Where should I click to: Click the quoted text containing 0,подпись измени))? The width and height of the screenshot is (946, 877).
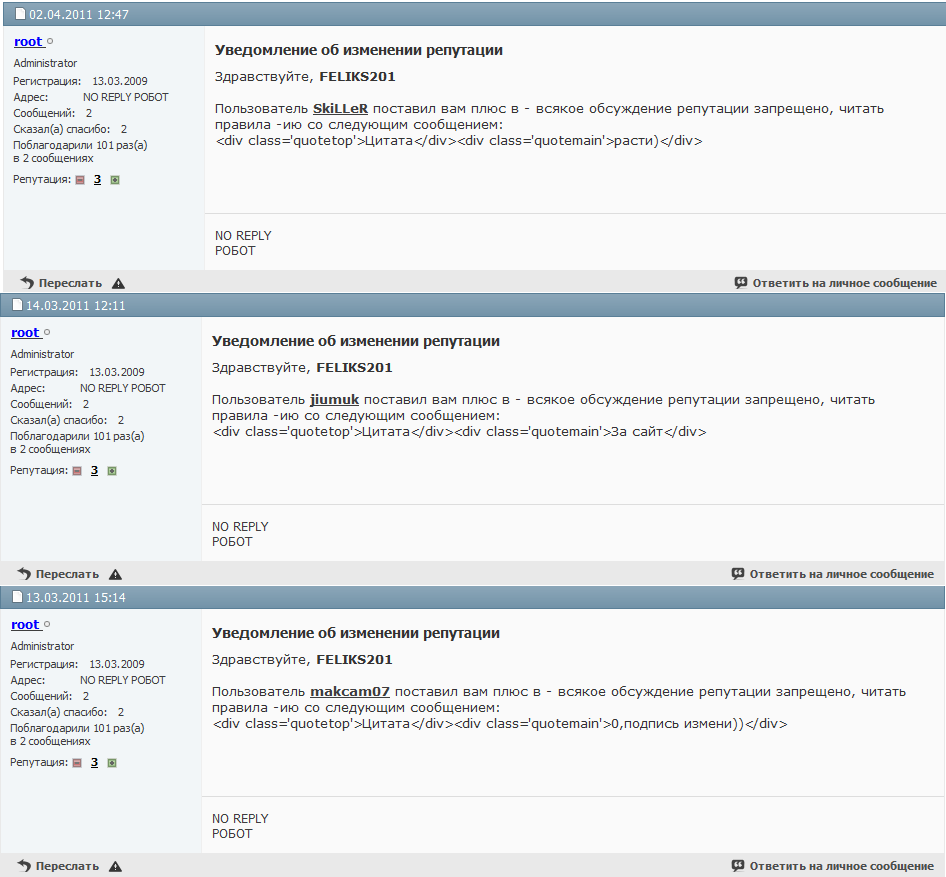[500, 724]
